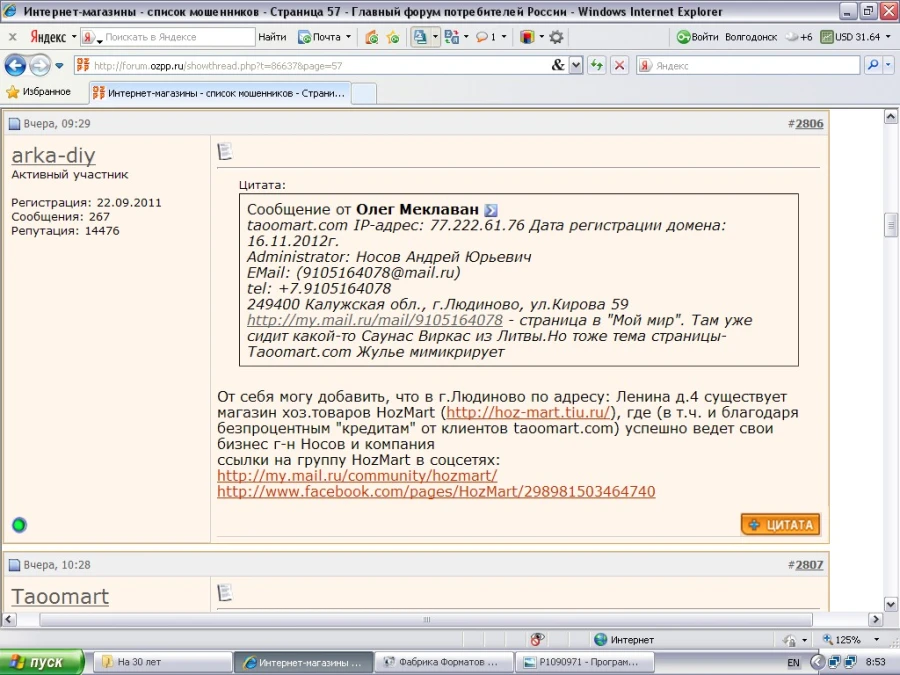Screen dimensions: 900x675
Task: View original post arrow next to Олег Меклаван
Action: point(491,210)
